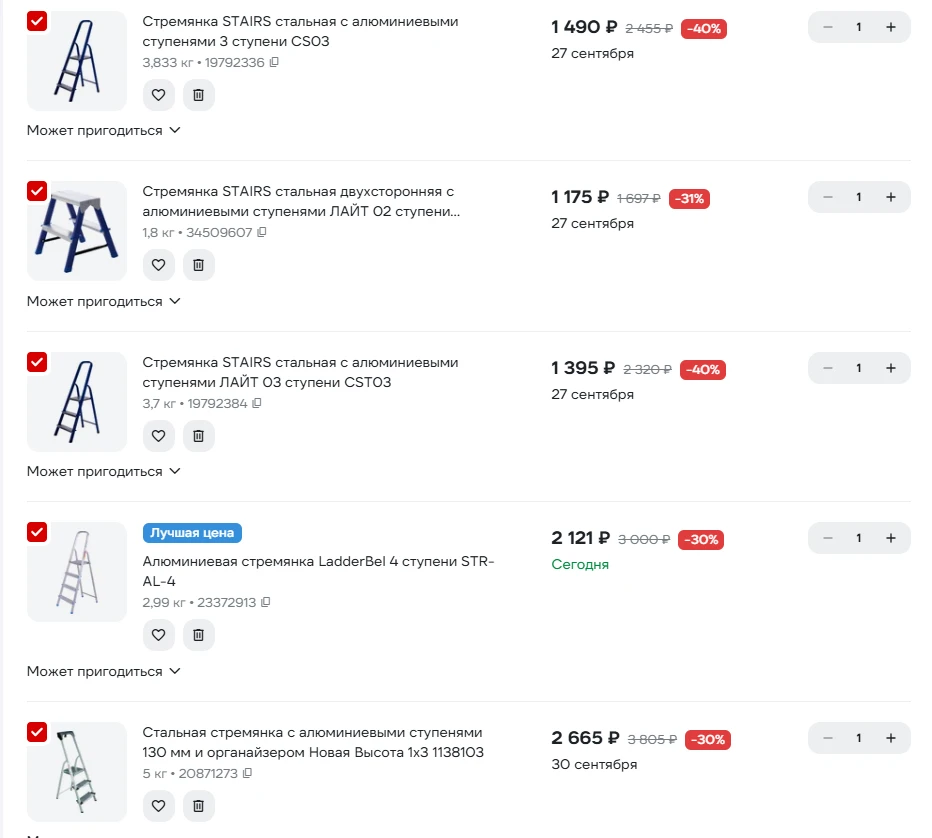Remove CST03 ladder with trash icon
932x838 pixels.
point(199,436)
